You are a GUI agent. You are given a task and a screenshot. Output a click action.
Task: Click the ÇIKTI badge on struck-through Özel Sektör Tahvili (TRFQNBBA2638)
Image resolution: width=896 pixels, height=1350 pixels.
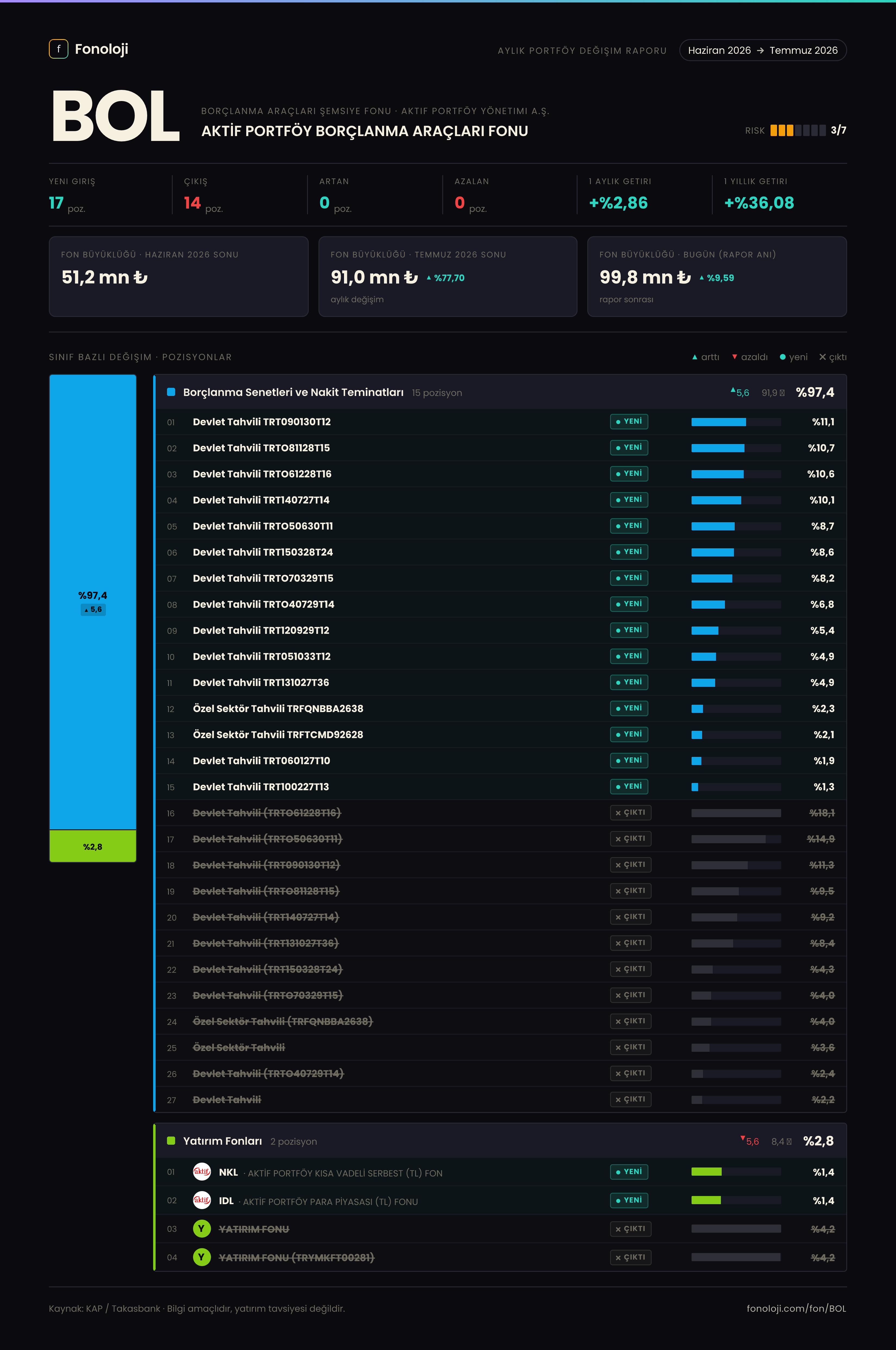click(631, 1021)
